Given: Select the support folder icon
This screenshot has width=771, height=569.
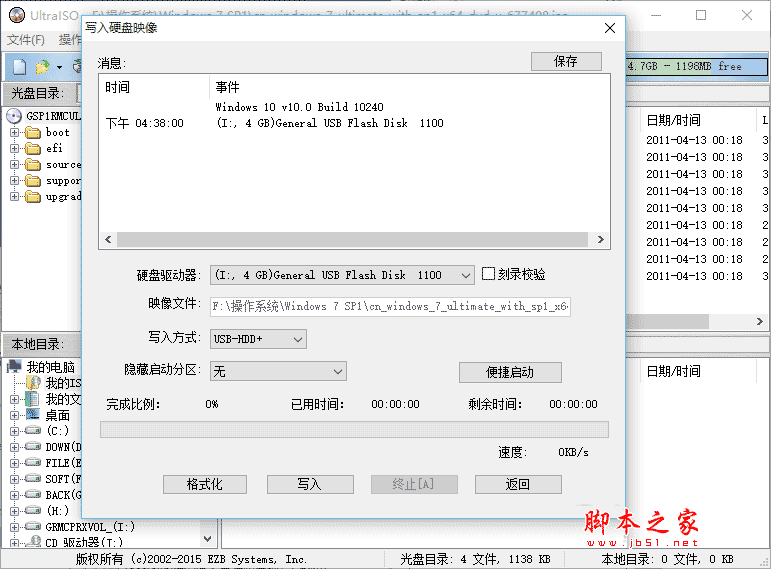Looking at the screenshot, I should pyautogui.click(x=33, y=181).
